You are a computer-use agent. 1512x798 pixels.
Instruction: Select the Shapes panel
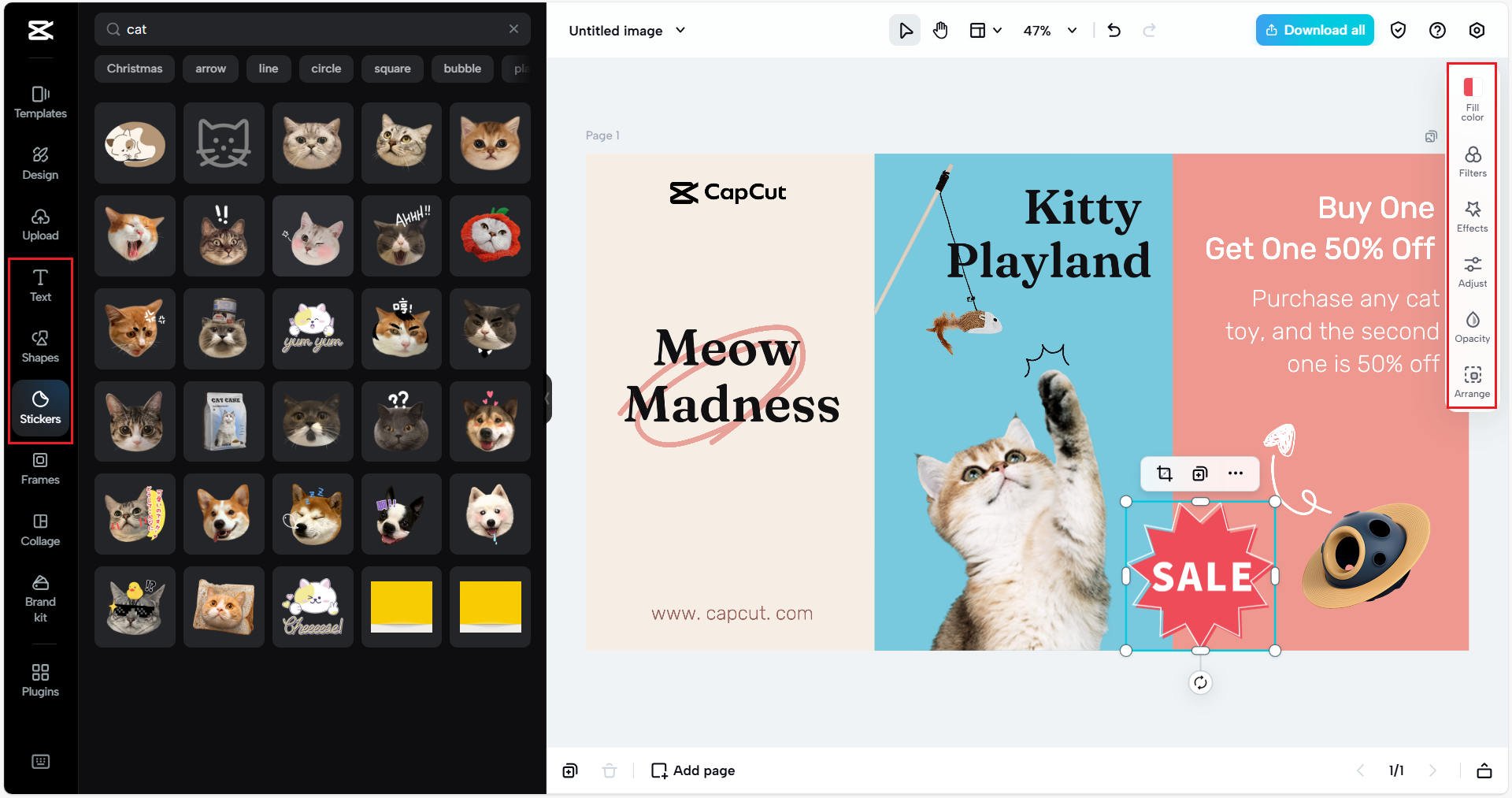pos(39,346)
